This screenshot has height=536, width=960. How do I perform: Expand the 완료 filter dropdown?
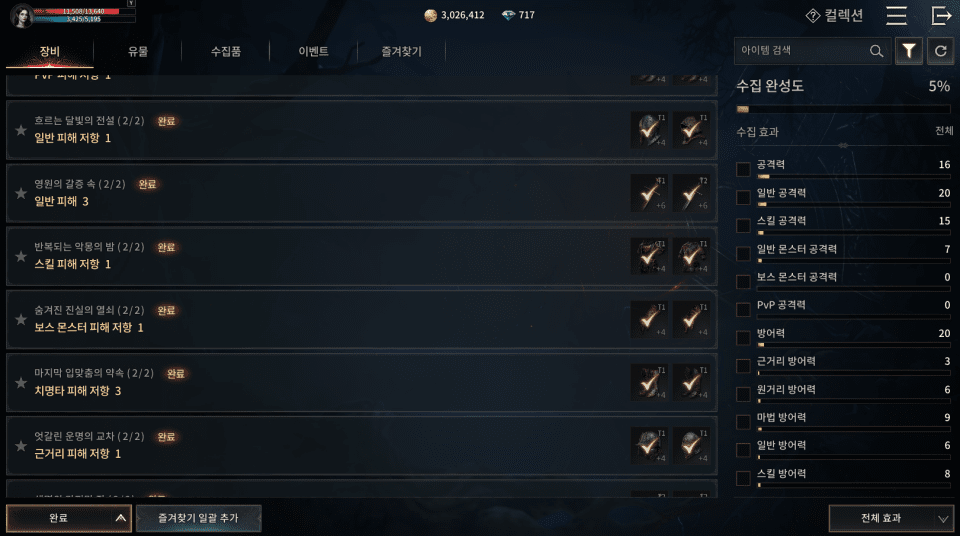[69, 518]
